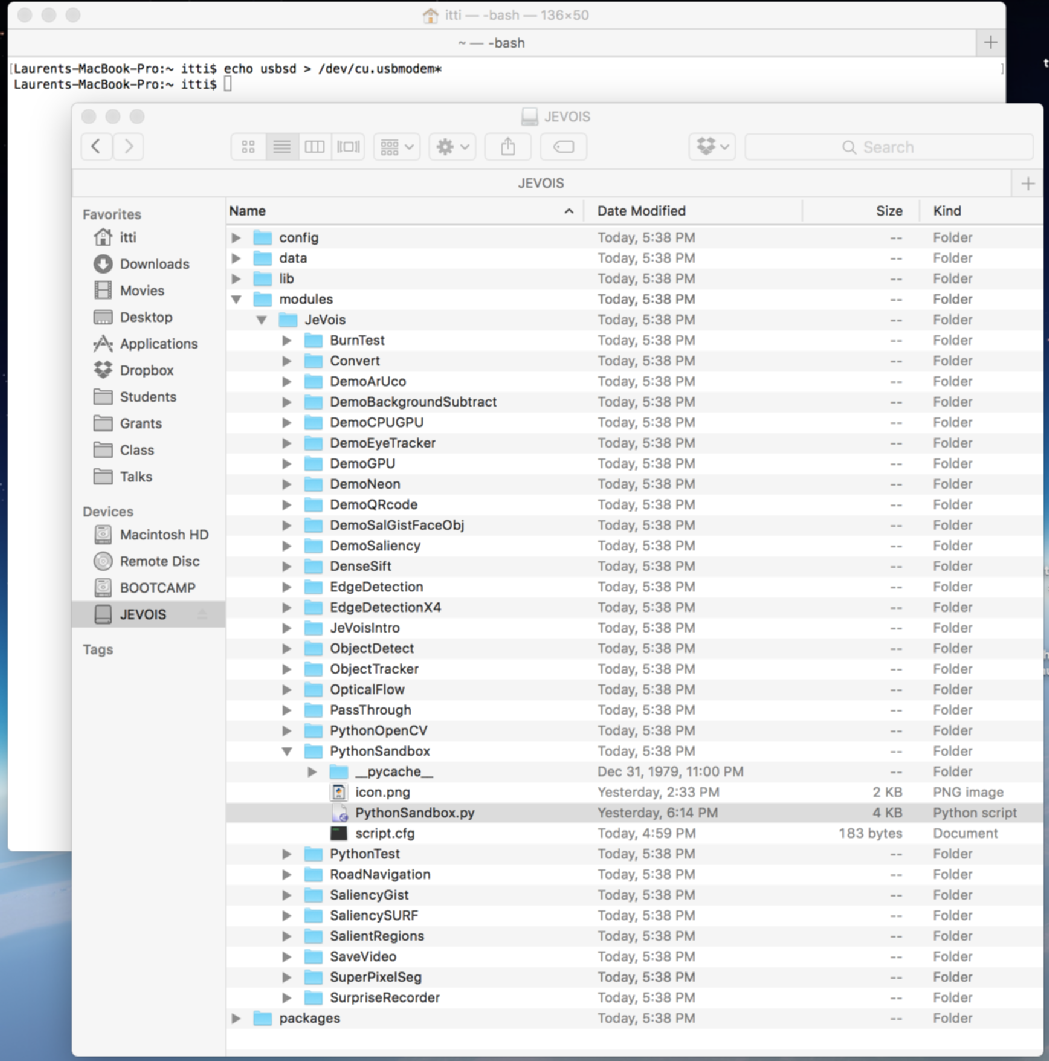
Task: Expand the config folder
Action: (236, 238)
